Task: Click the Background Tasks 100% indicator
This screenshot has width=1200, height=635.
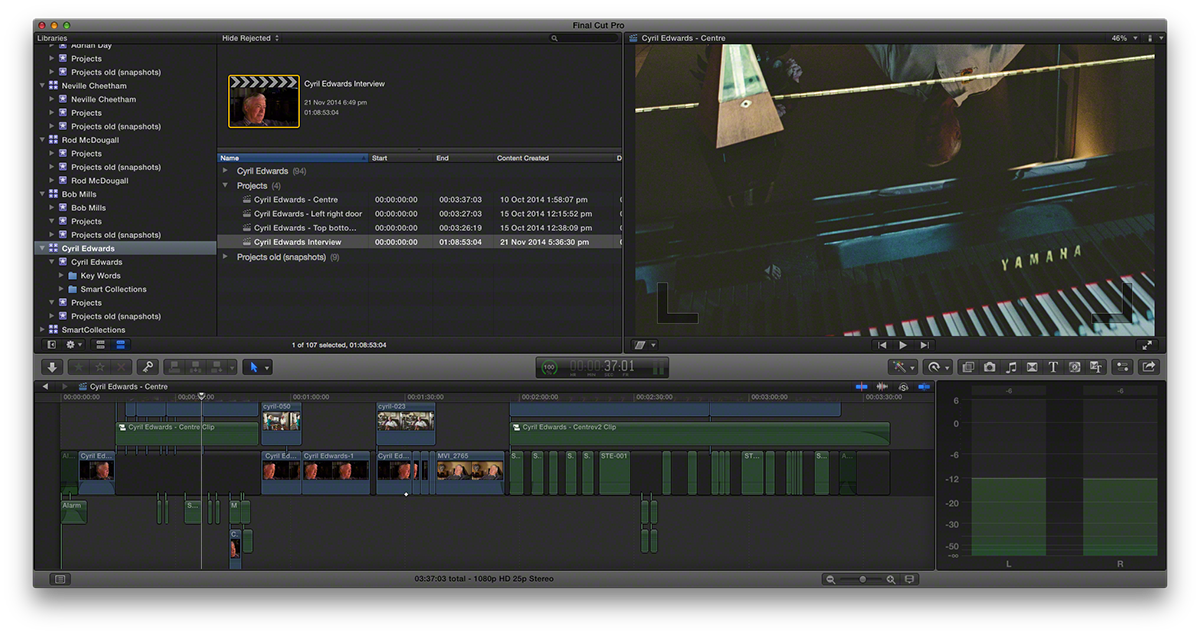Action: [549, 367]
